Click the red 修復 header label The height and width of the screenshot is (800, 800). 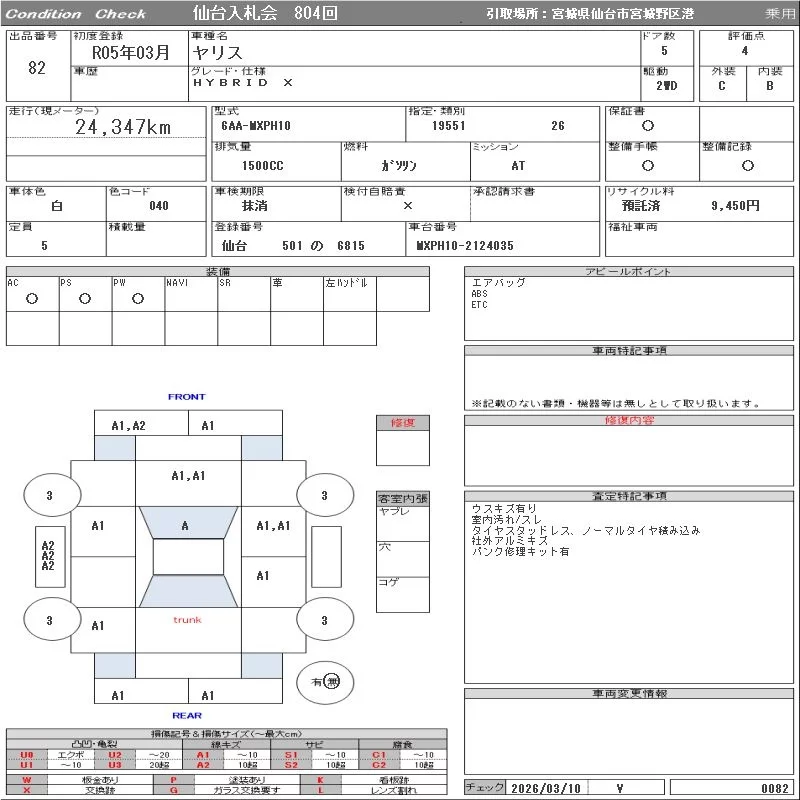[402, 423]
